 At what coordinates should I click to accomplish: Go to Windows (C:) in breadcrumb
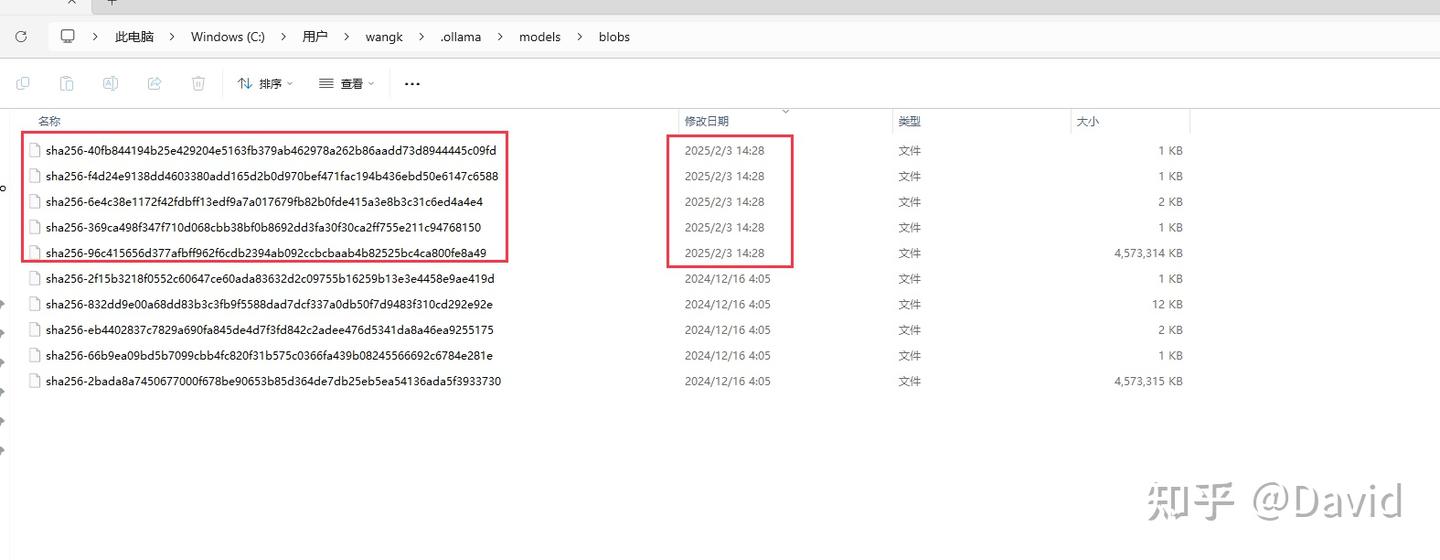point(228,37)
